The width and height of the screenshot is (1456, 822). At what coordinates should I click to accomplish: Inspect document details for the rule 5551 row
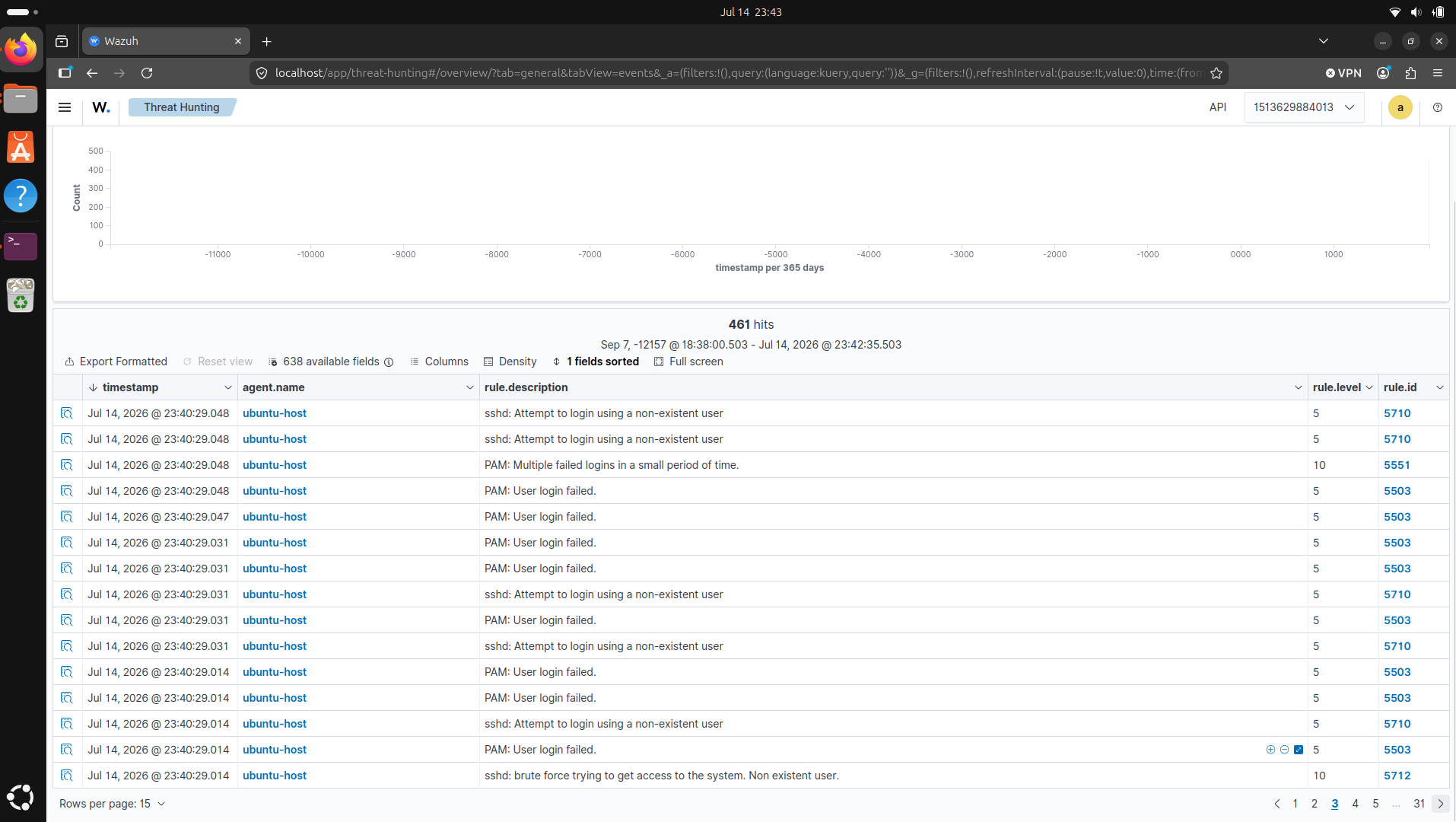point(67,465)
